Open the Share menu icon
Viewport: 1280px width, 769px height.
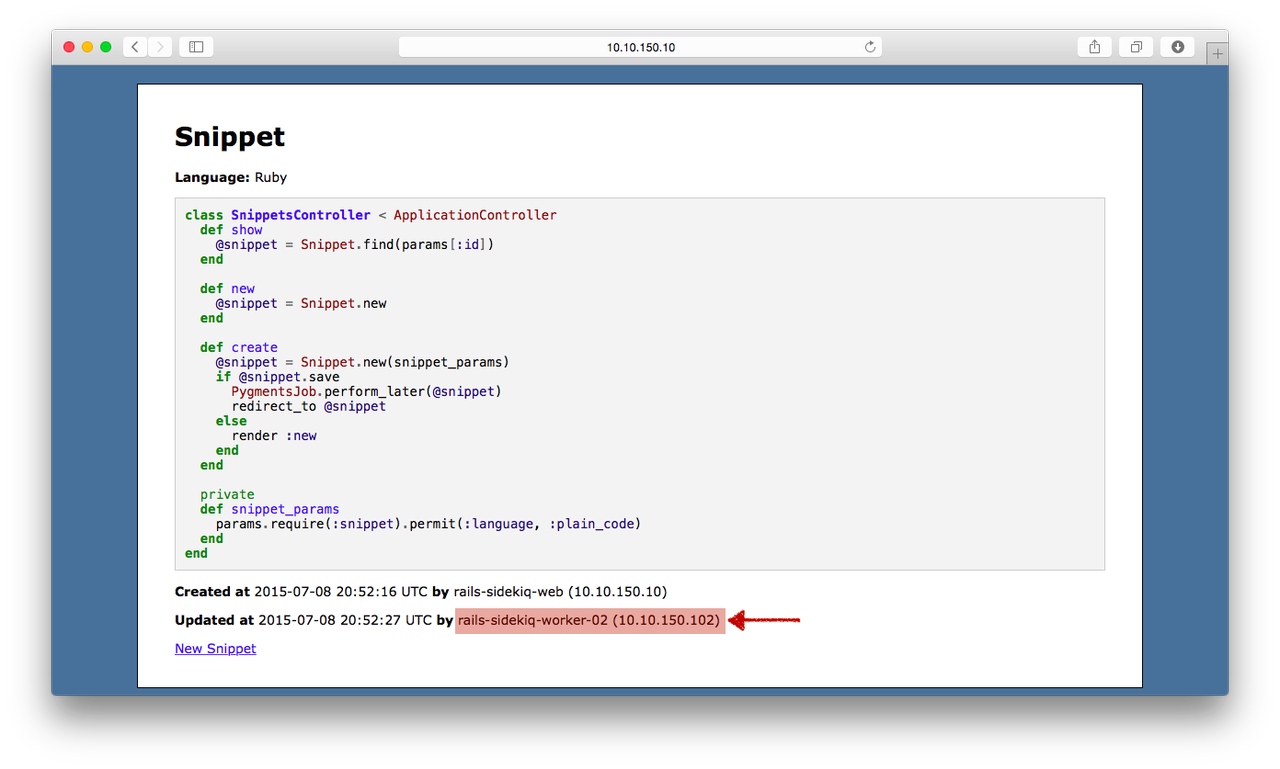pos(1095,46)
